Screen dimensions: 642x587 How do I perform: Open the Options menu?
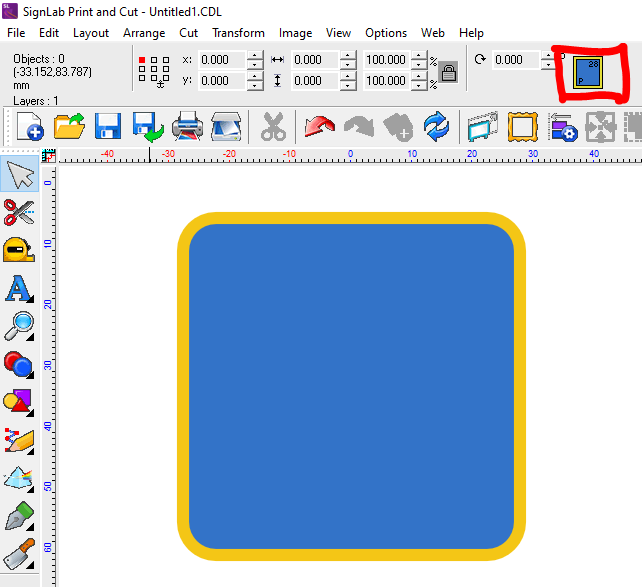[386, 33]
